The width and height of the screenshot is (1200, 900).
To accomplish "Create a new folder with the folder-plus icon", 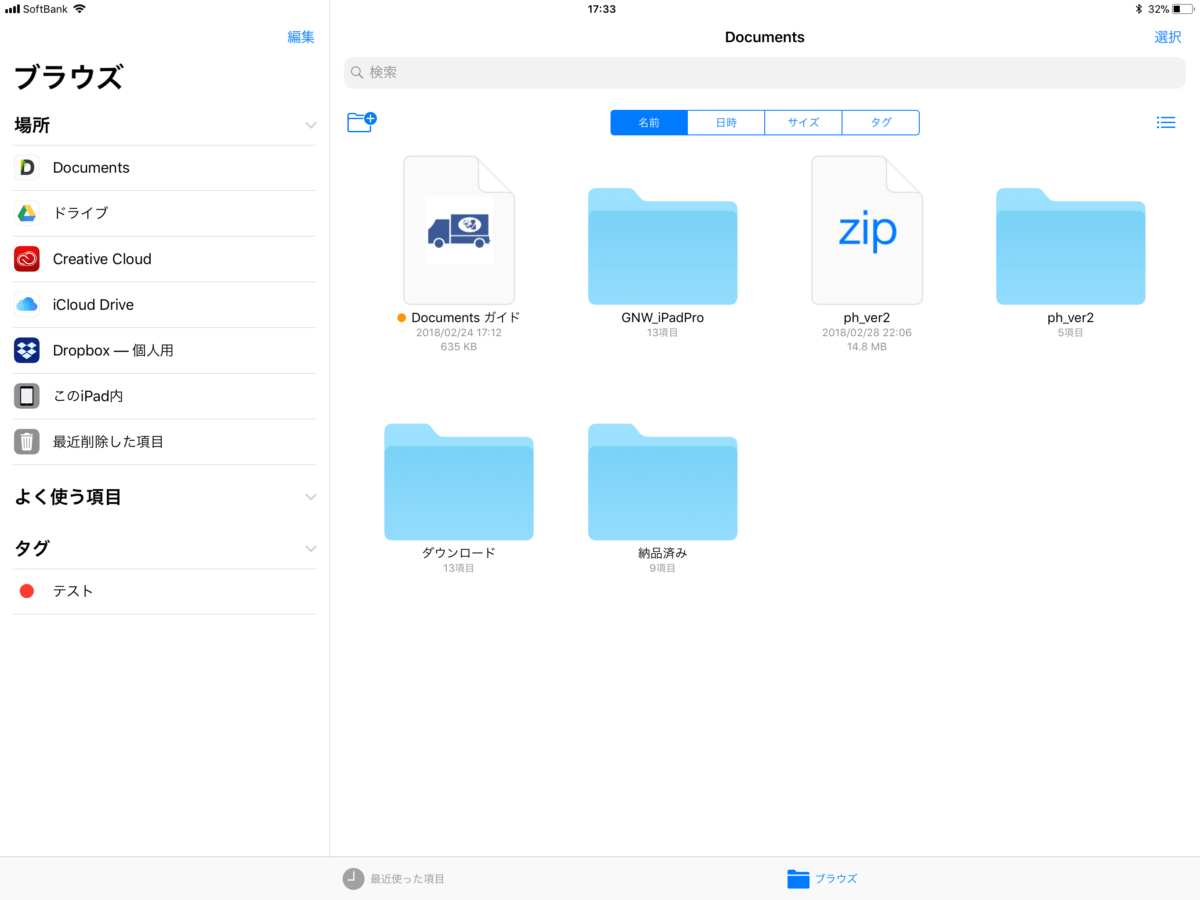I will tap(361, 122).
